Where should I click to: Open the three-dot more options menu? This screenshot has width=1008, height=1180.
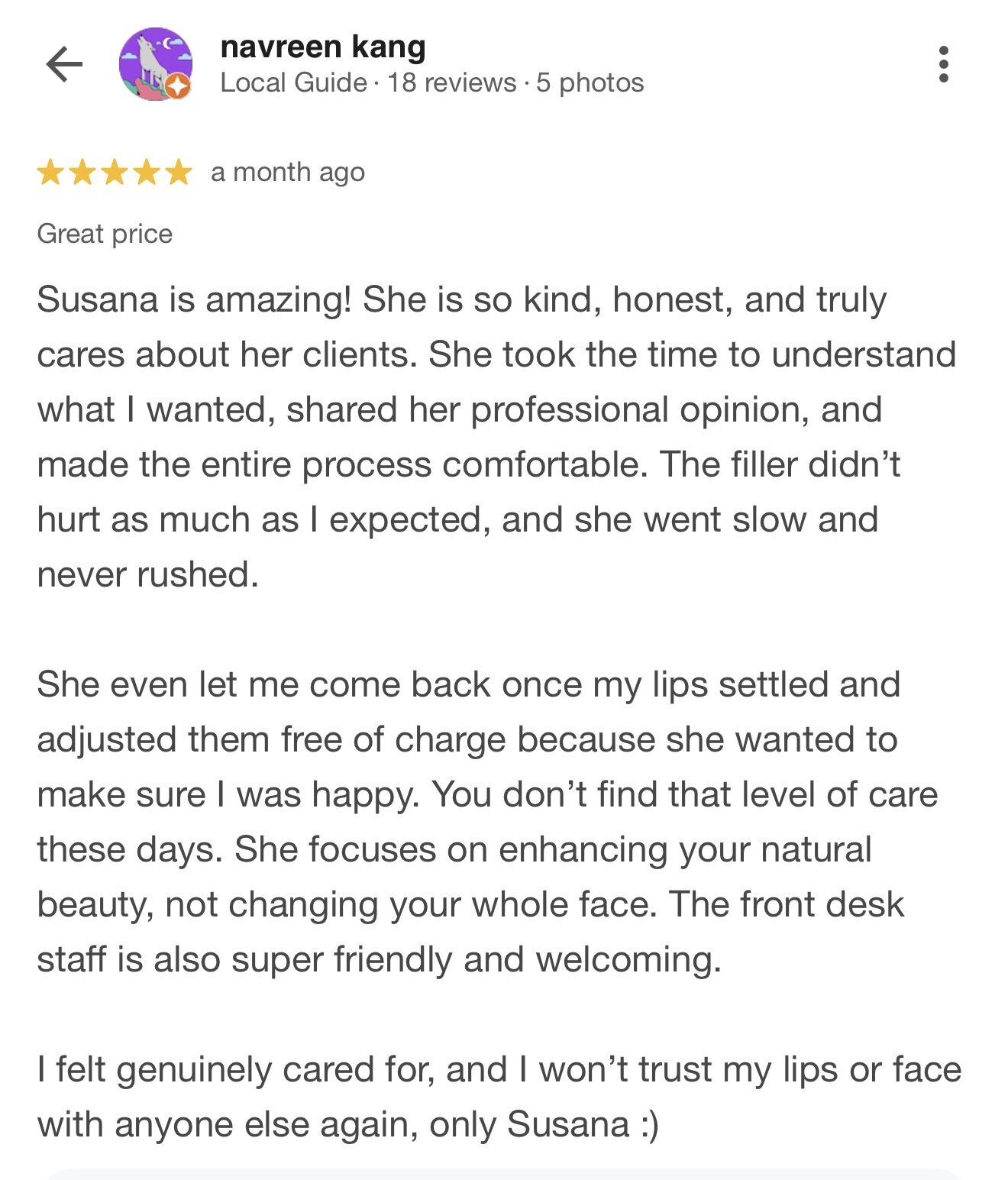[944, 64]
